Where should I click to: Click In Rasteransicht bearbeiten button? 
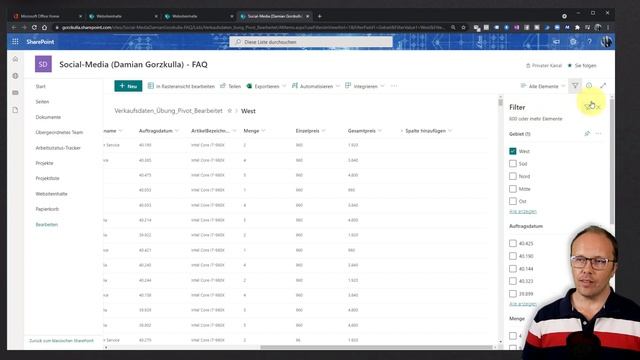click(x=181, y=86)
